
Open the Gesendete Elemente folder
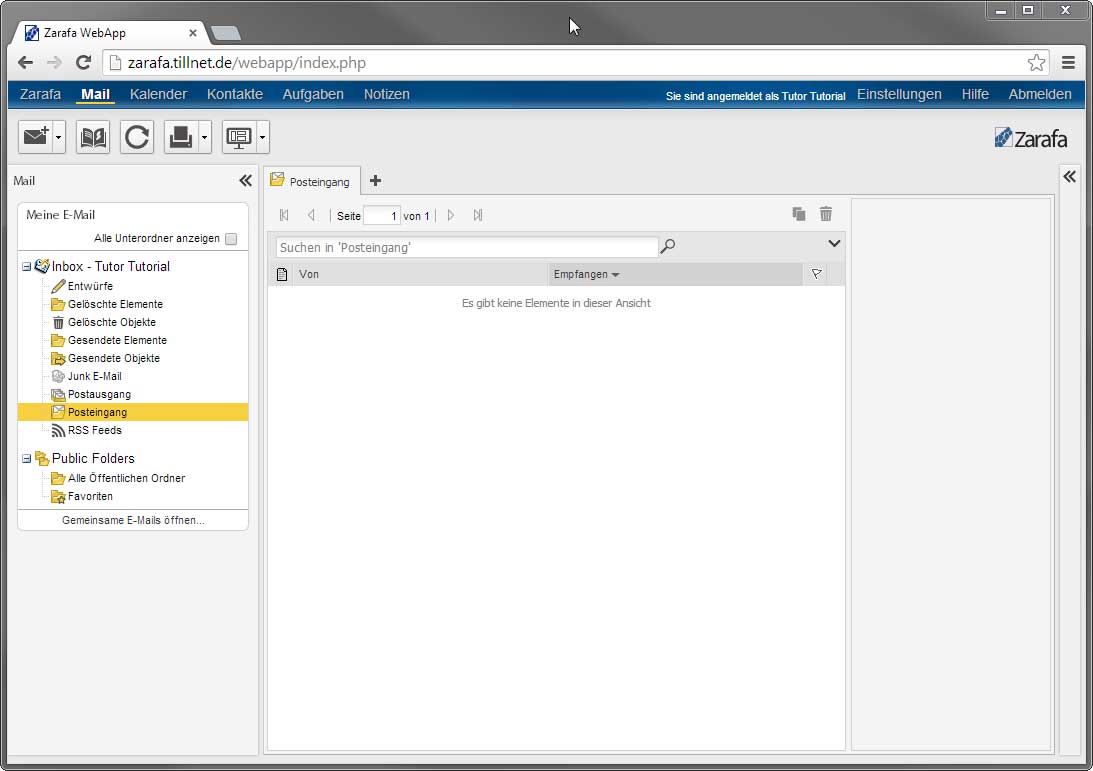[117, 340]
